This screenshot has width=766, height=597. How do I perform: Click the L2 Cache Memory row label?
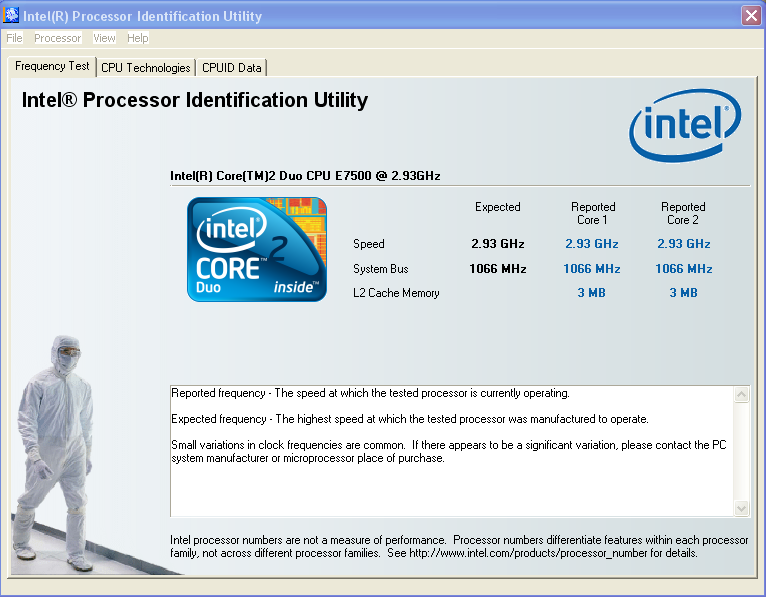tap(396, 293)
